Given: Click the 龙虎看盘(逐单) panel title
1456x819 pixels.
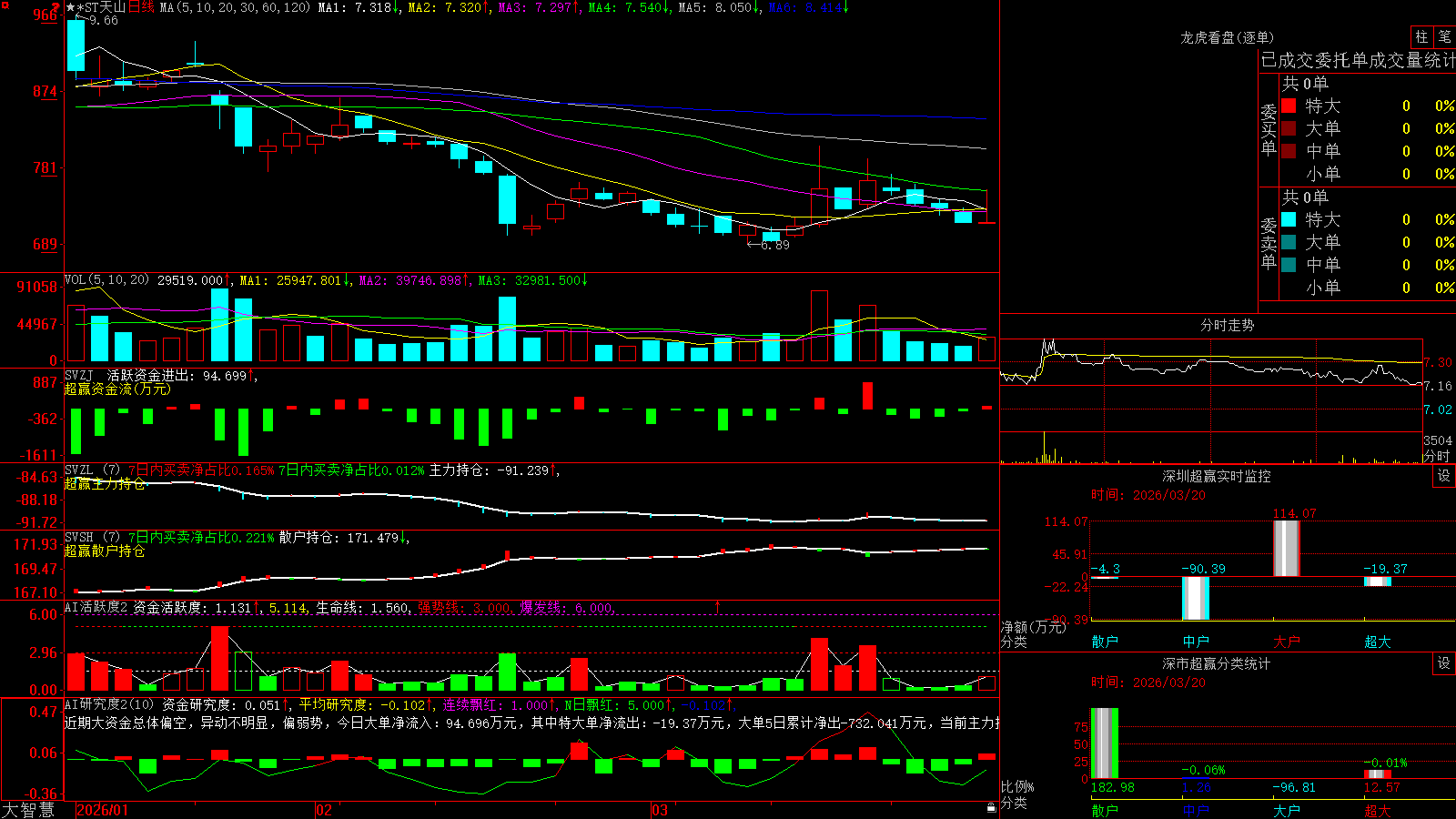Looking at the screenshot, I should click(x=1227, y=37).
